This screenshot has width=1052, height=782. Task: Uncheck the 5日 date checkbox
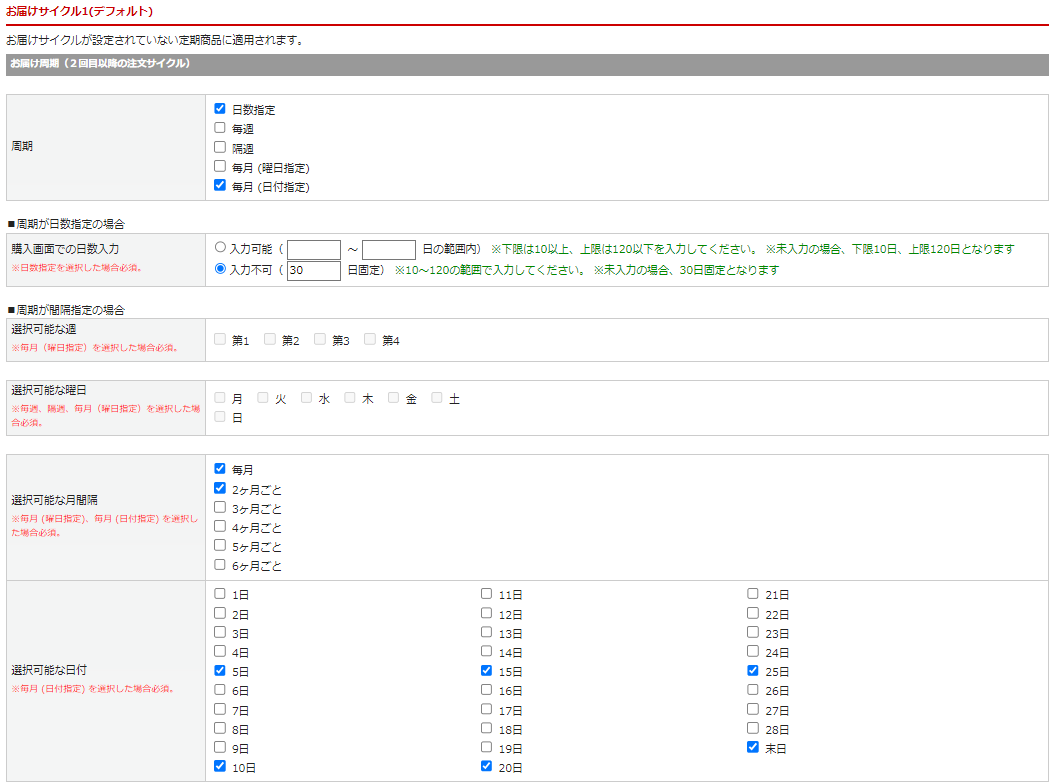[x=220, y=670]
